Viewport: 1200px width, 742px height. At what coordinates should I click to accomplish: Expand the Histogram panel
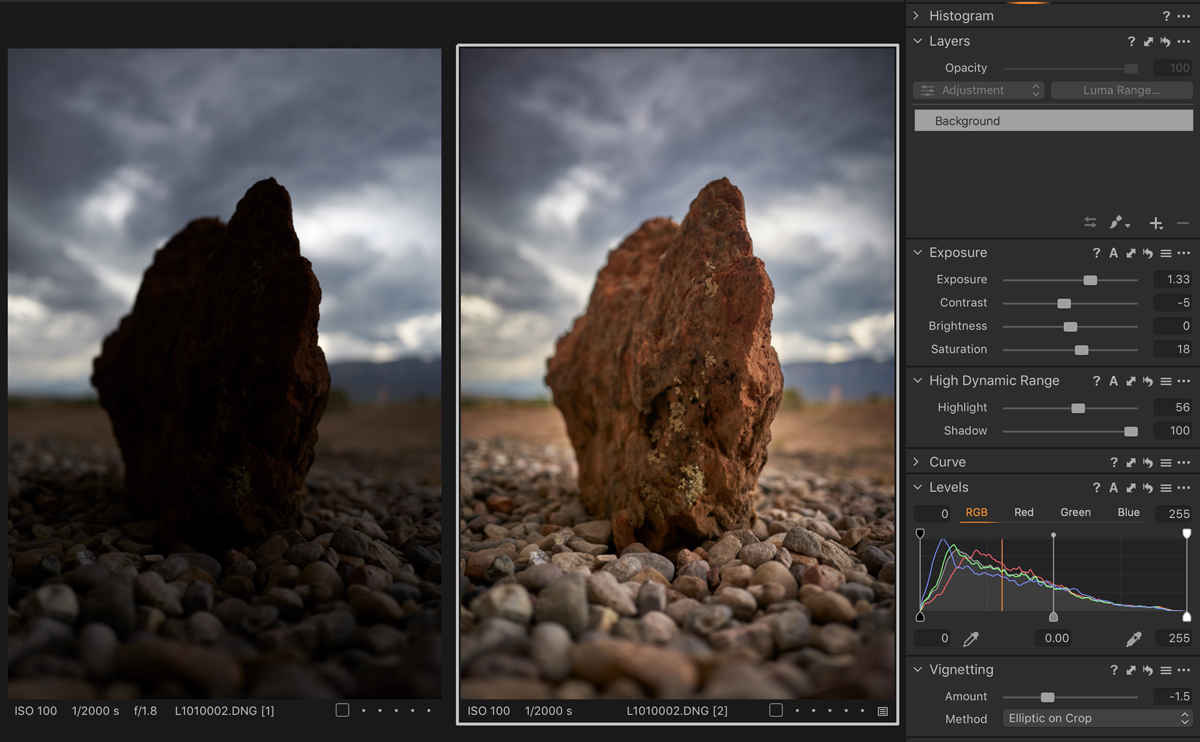click(x=917, y=16)
